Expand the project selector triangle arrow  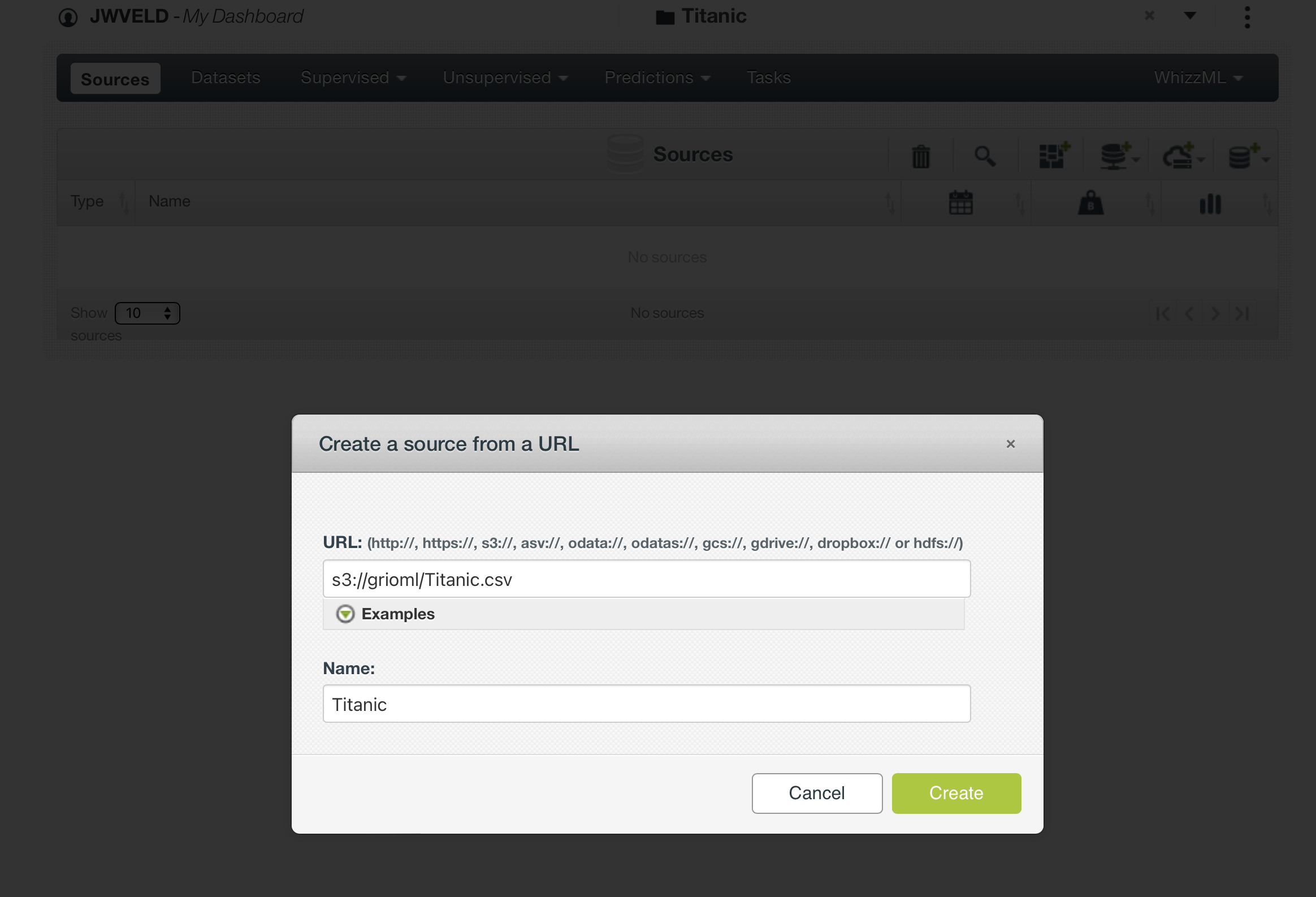coord(1191,15)
